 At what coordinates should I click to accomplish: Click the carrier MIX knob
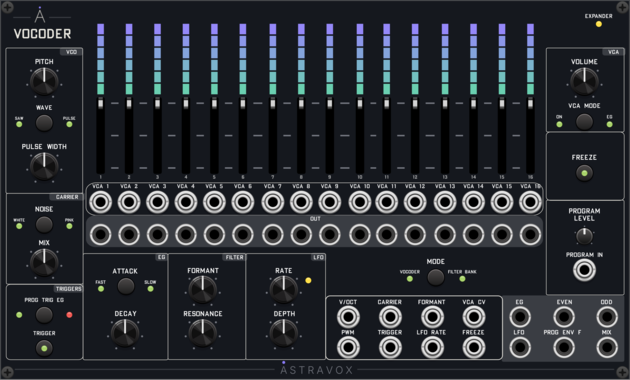tap(44, 263)
